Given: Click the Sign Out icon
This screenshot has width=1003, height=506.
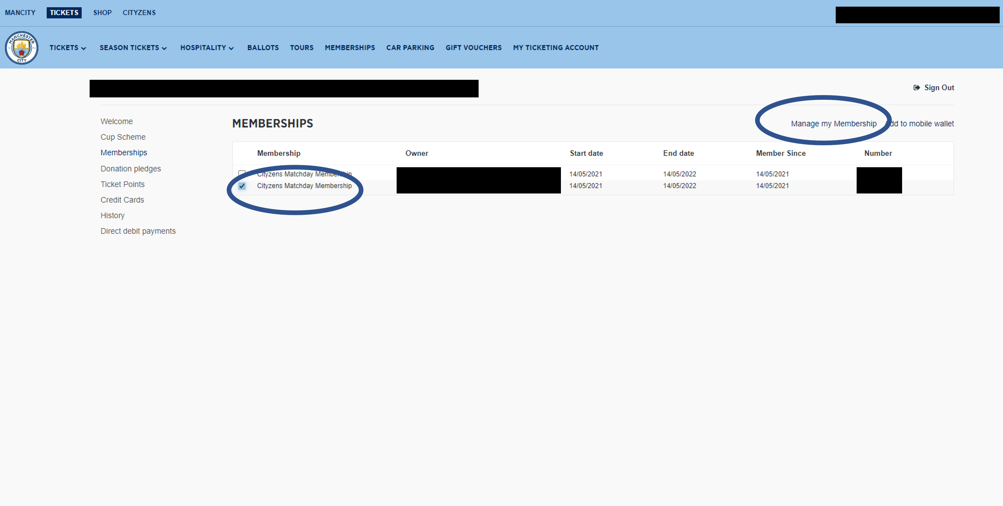Looking at the screenshot, I should point(917,88).
